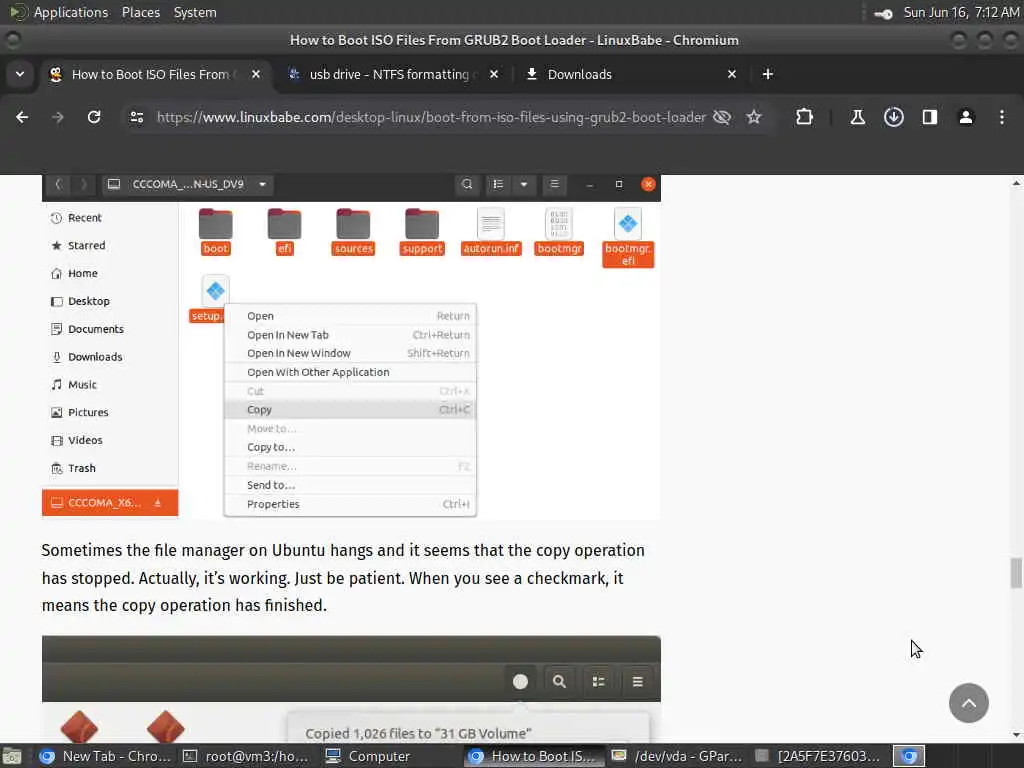Switch to New Tab Chromium taskbar window
This screenshot has width=1024, height=768.
105,756
